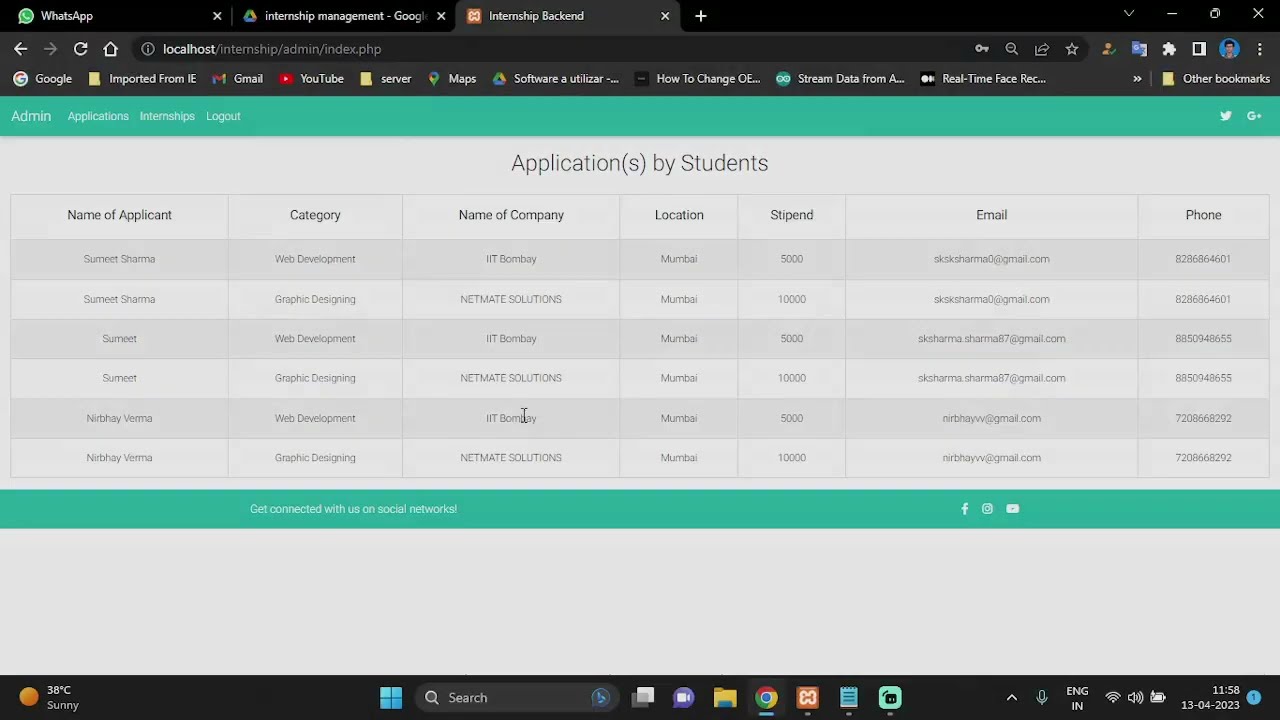Click the Chrome profile avatar

(1230, 49)
